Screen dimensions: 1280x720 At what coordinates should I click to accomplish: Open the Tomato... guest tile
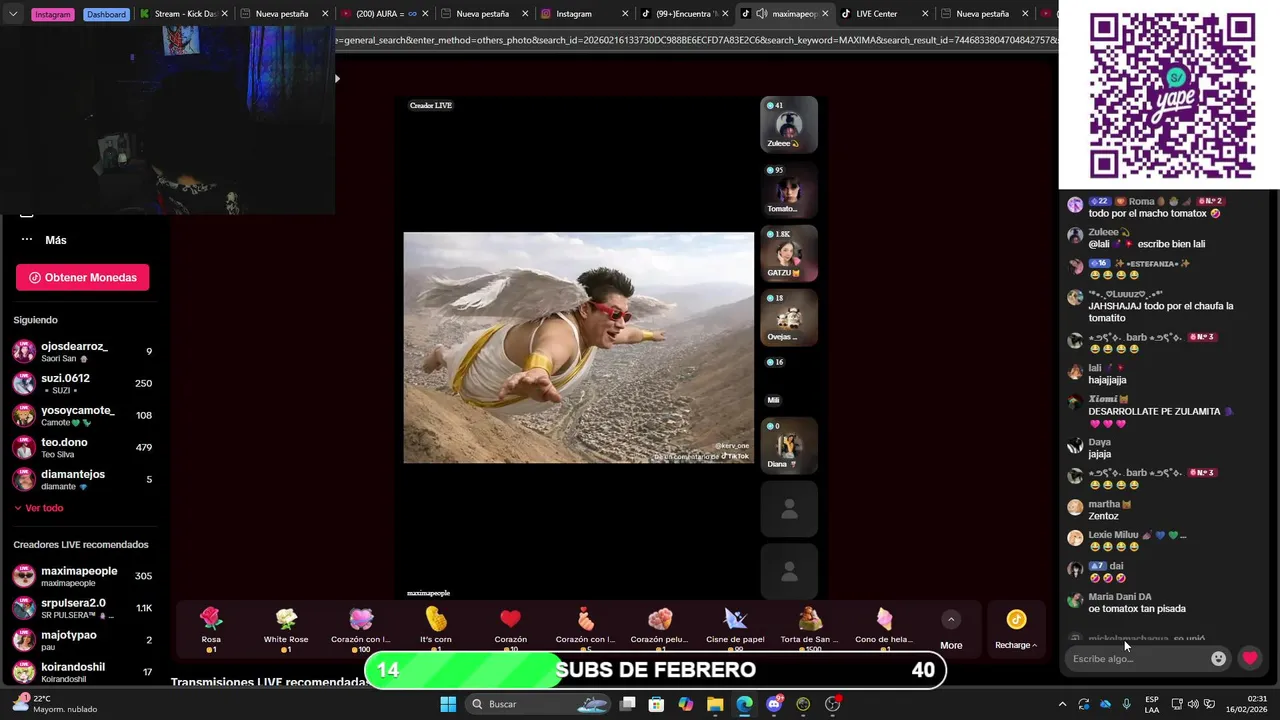pos(789,189)
